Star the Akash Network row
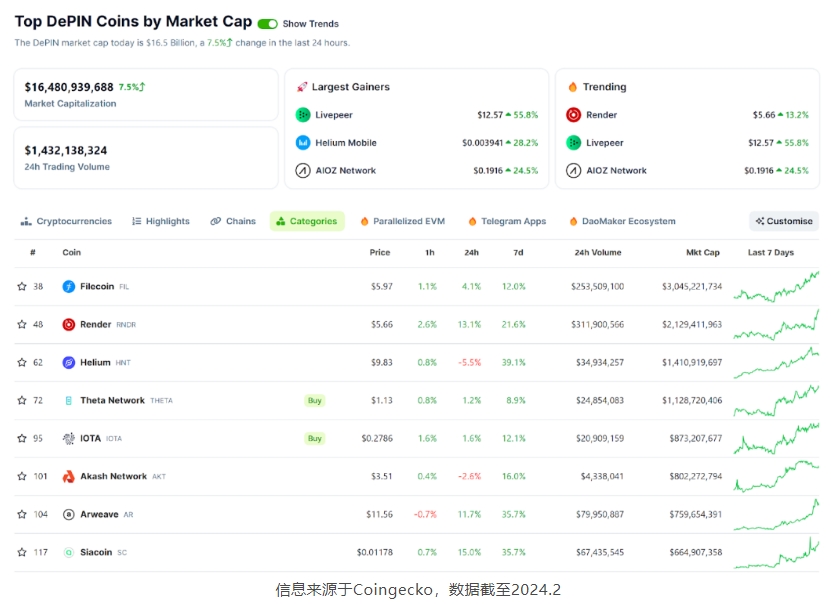This screenshot has width=831, height=604. [22, 476]
